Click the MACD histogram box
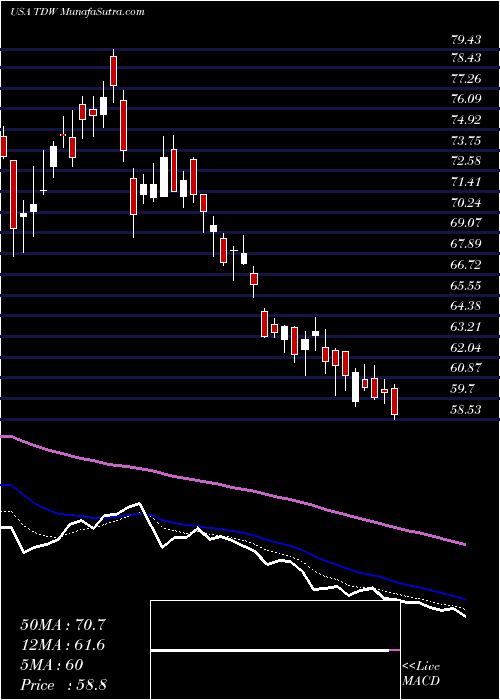 tap(276, 650)
